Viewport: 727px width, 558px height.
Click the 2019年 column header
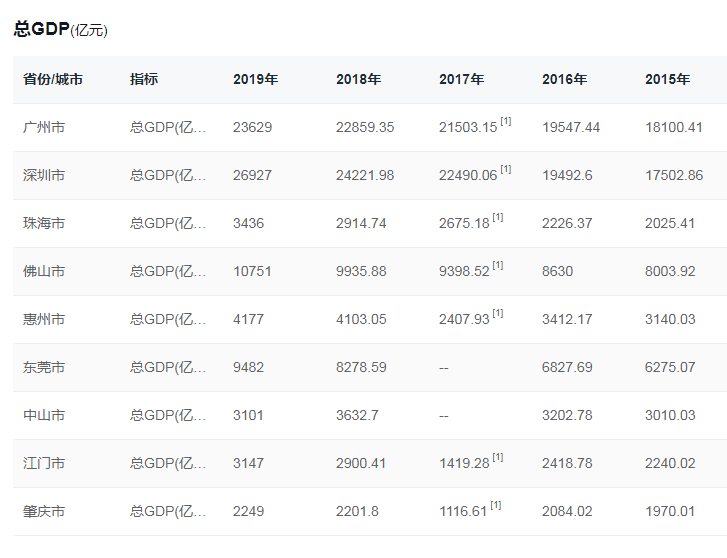(x=255, y=79)
